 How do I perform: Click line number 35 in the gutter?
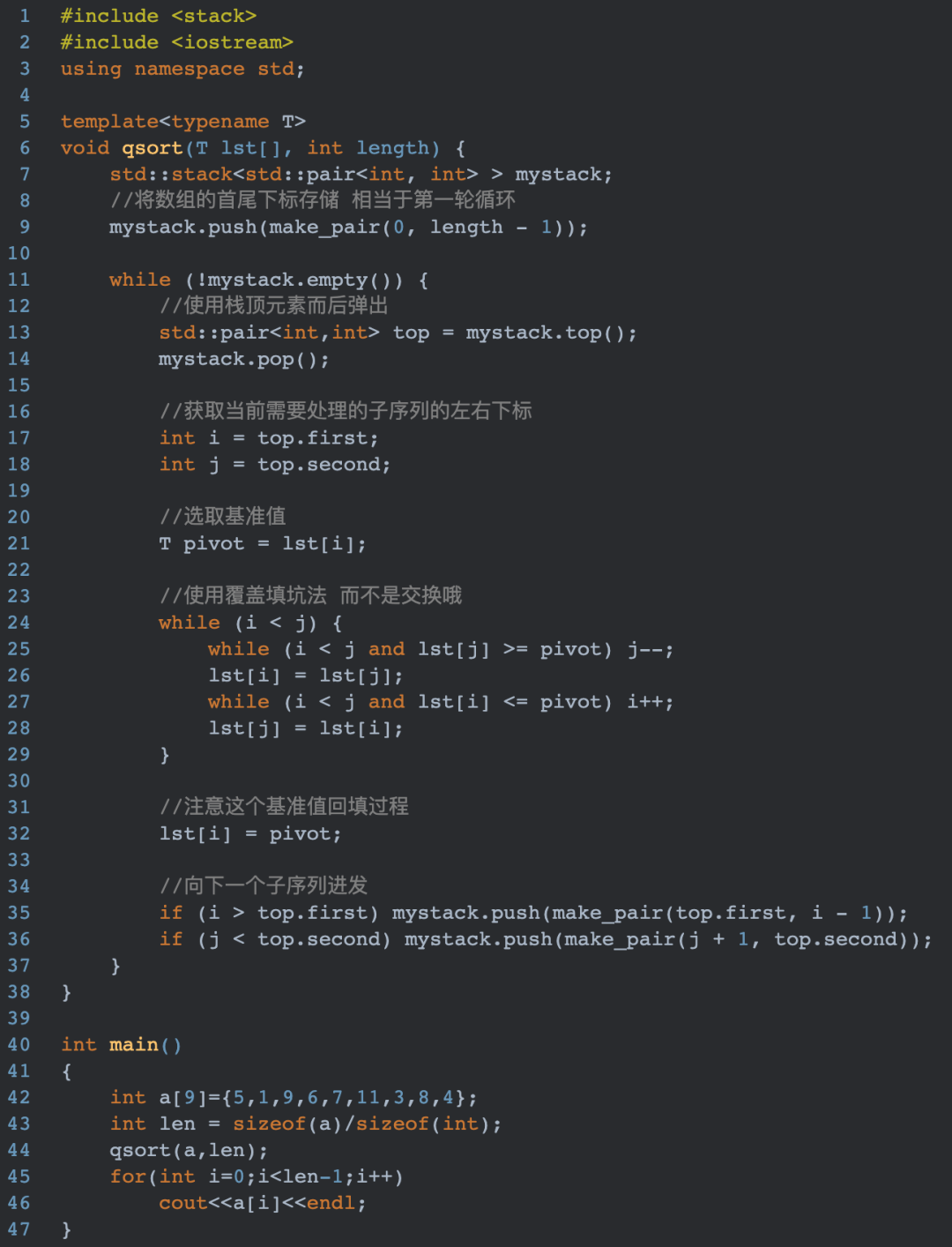tap(19, 913)
